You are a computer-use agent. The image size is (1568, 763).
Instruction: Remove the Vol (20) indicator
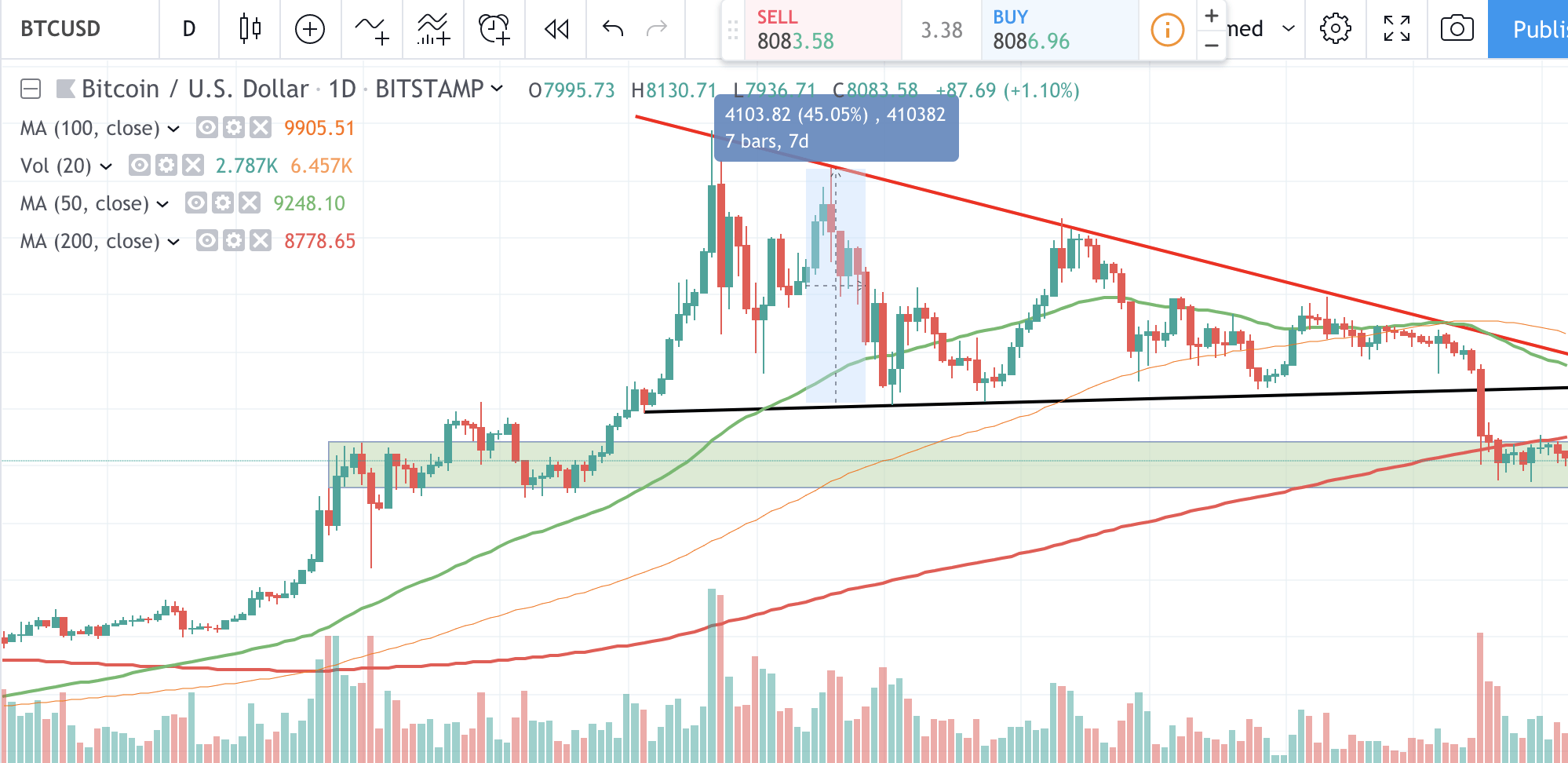coord(193,165)
